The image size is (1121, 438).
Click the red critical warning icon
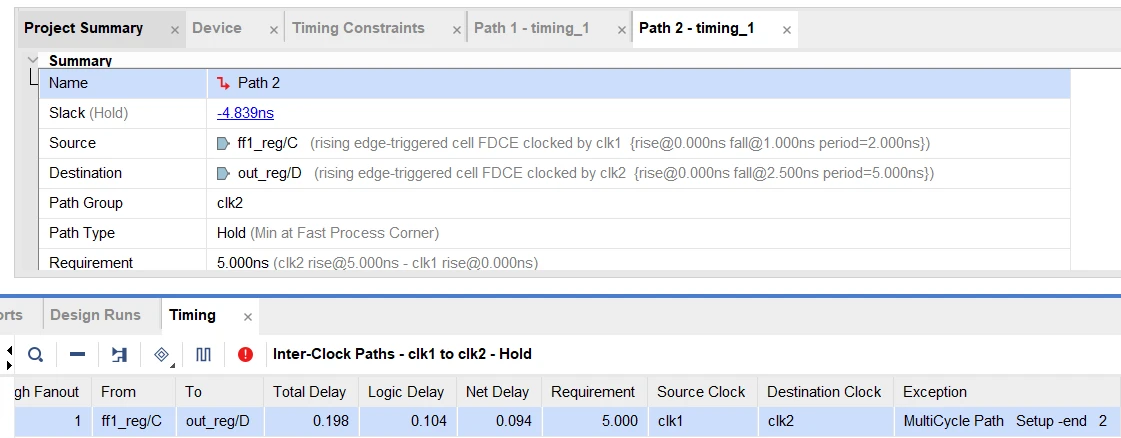245,354
